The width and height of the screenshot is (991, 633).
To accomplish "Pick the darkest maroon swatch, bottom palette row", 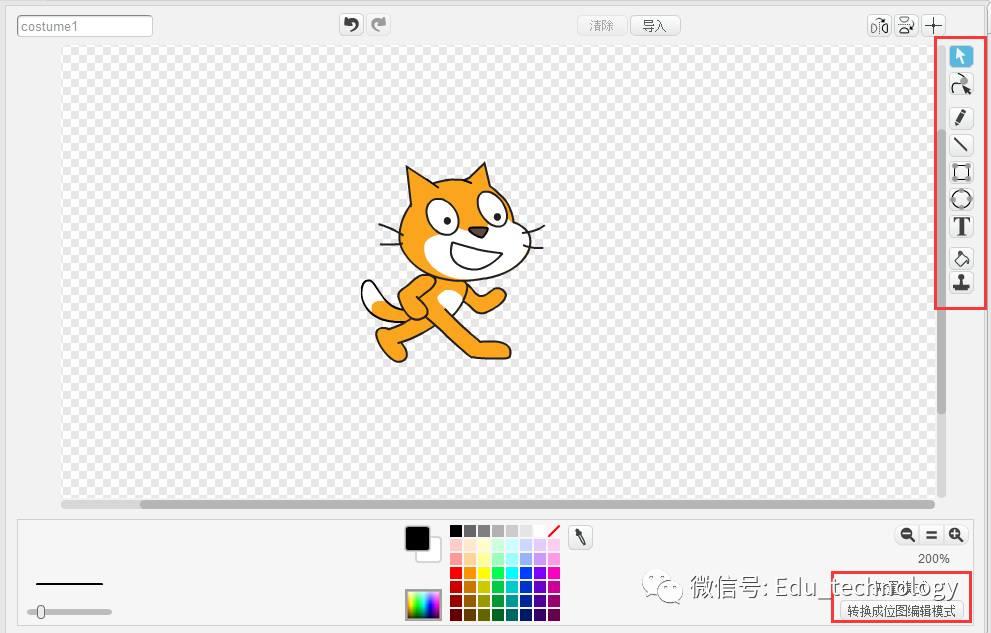I will click(x=456, y=615).
